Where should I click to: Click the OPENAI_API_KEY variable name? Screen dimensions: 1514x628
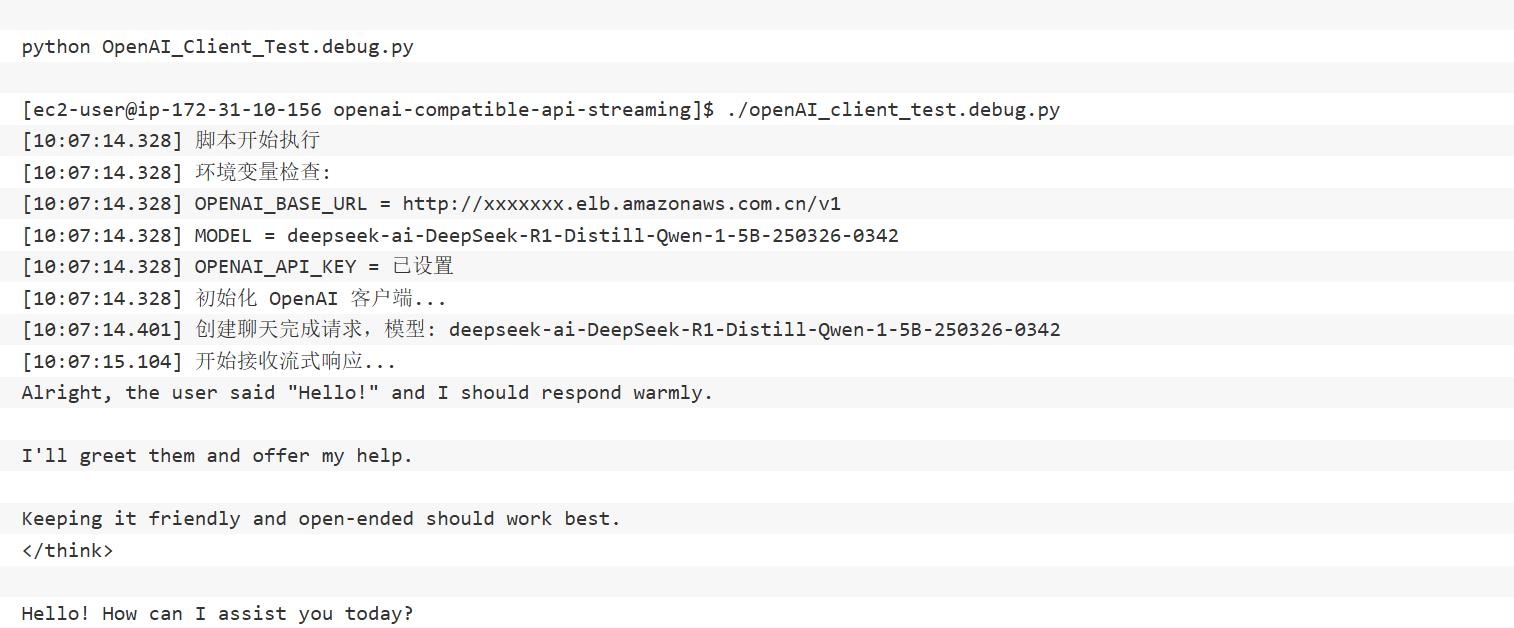pos(275,267)
